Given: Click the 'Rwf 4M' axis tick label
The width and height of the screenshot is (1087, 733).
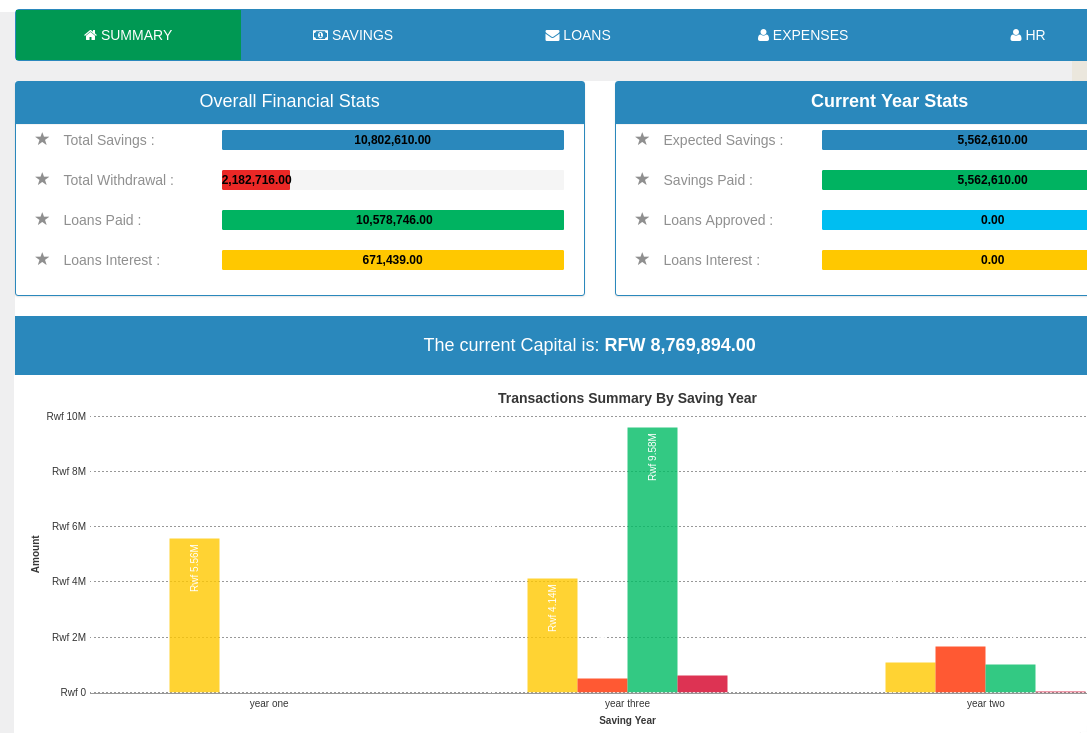Looking at the screenshot, I should click(x=69, y=581).
